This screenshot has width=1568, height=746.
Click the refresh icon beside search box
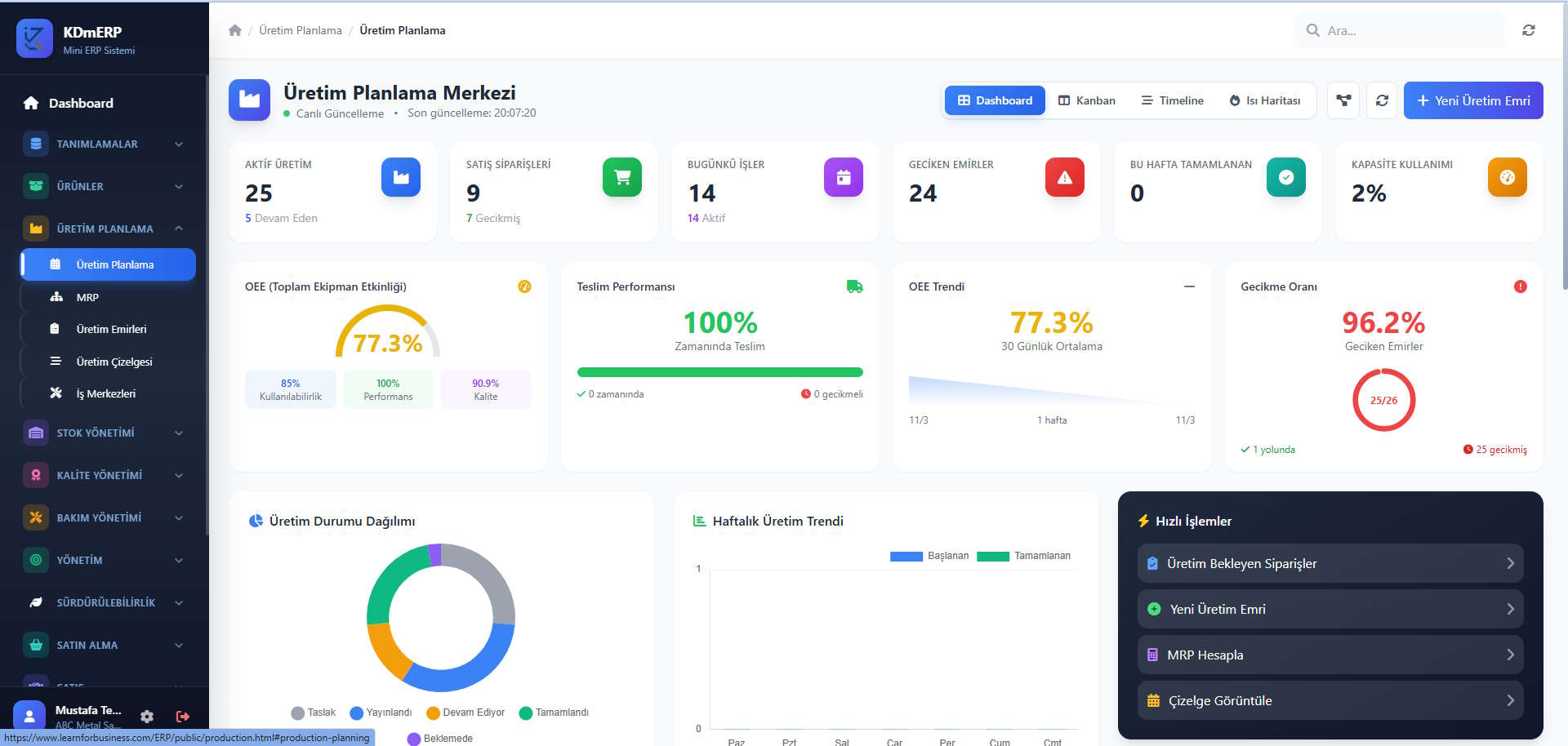point(1528,30)
